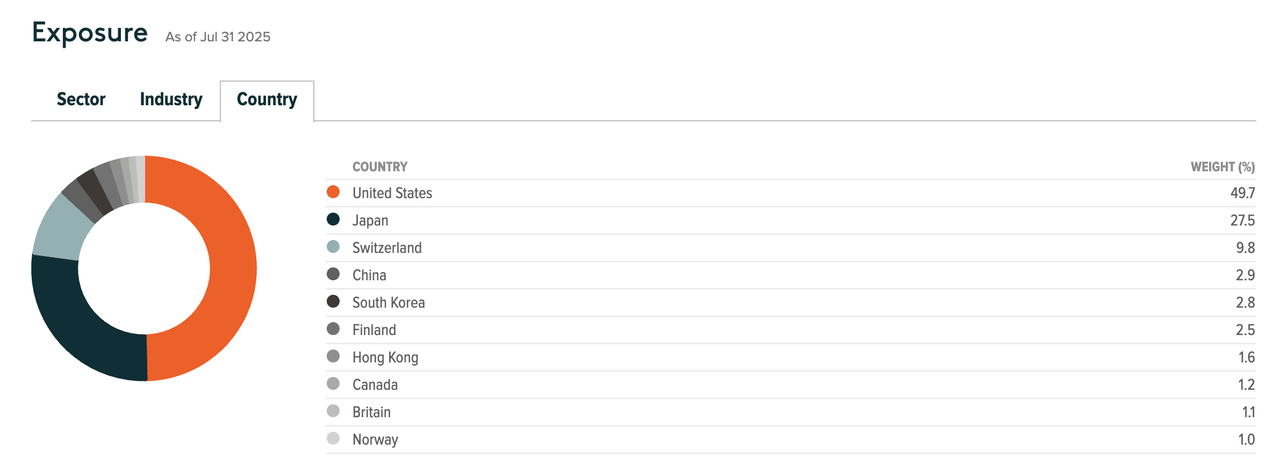
Task: Click the China gray legend dot
Action: click(334, 275)
